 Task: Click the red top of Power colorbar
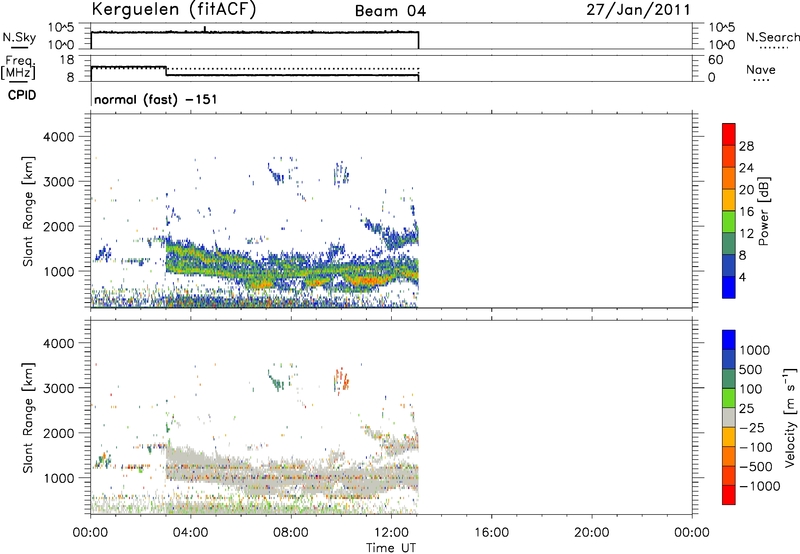[729, 134]
